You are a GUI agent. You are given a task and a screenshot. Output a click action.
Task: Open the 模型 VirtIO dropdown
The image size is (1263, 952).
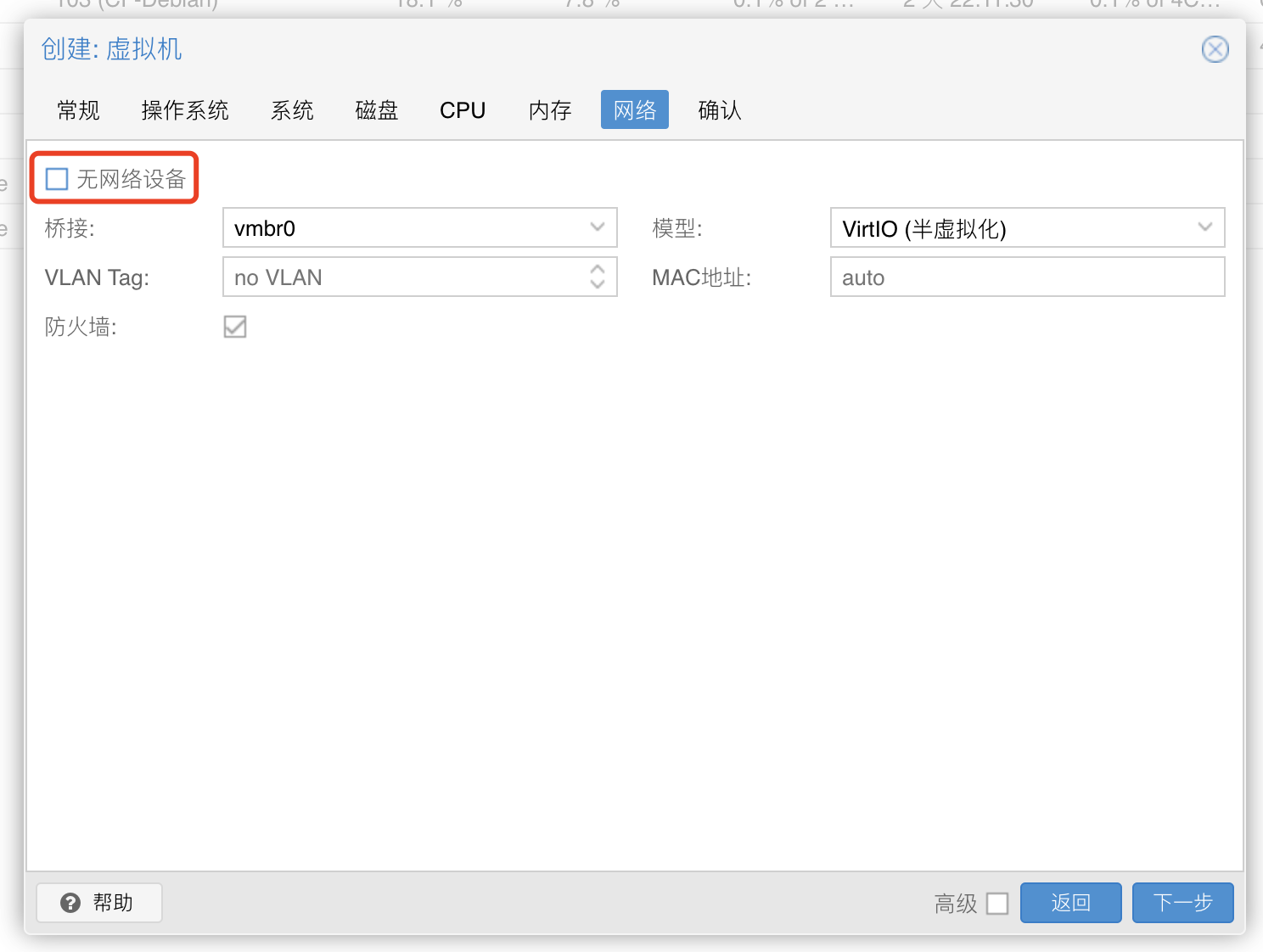(x=1205, y=227)
